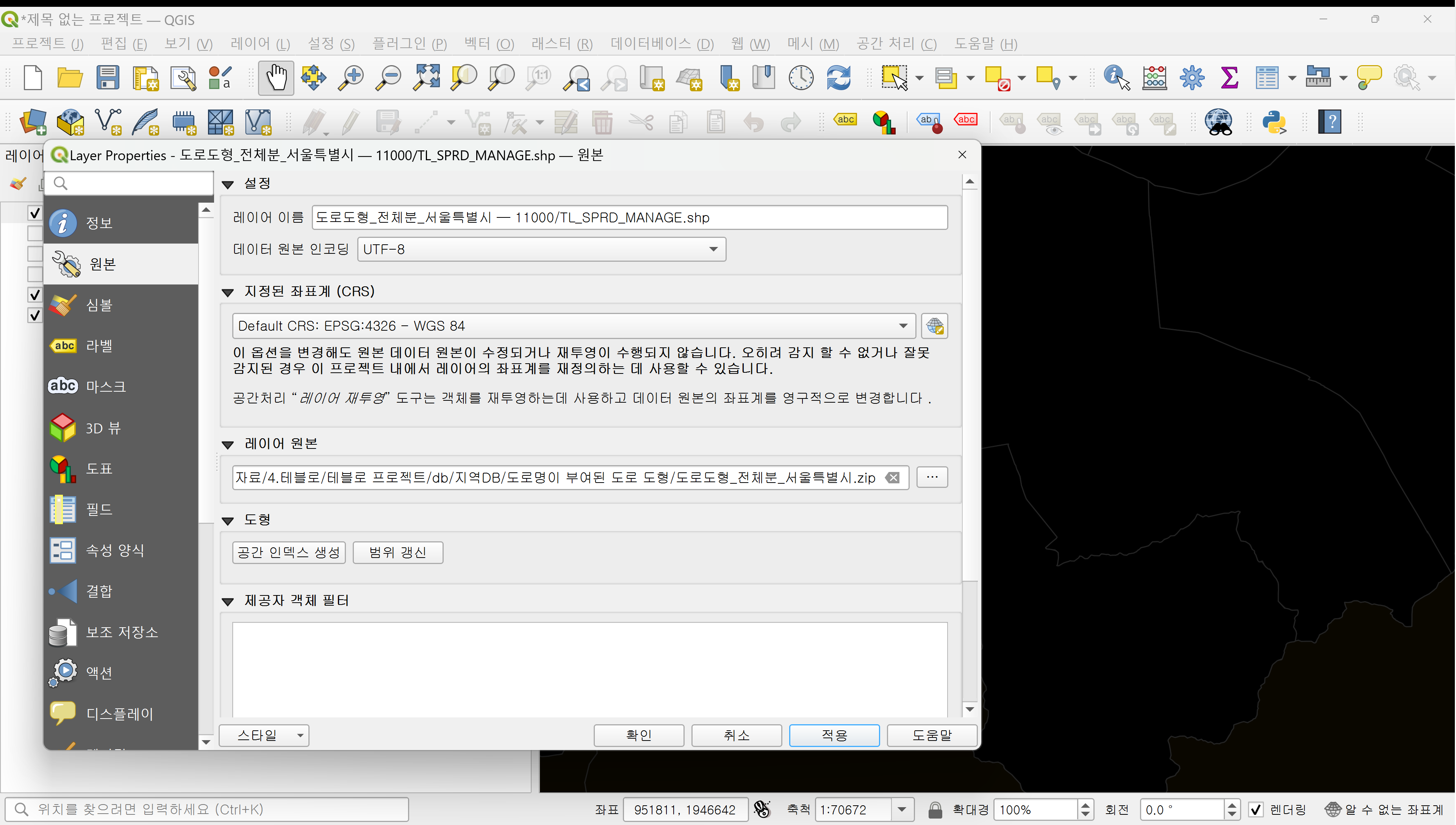Toggle the 렌더링 checkbox in status bar
The height and width of the screenshot is (825, 1456).
pyautogui.click(x=1255, y=810)
